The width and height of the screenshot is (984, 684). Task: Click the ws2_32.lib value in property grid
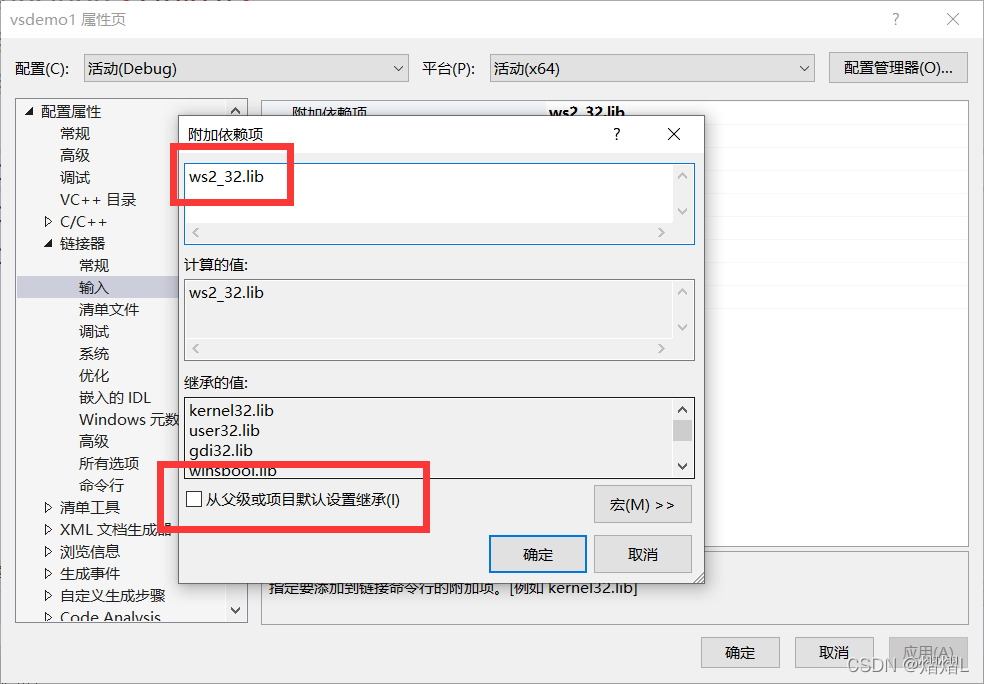pyautogui.click(x=587, y=112)
